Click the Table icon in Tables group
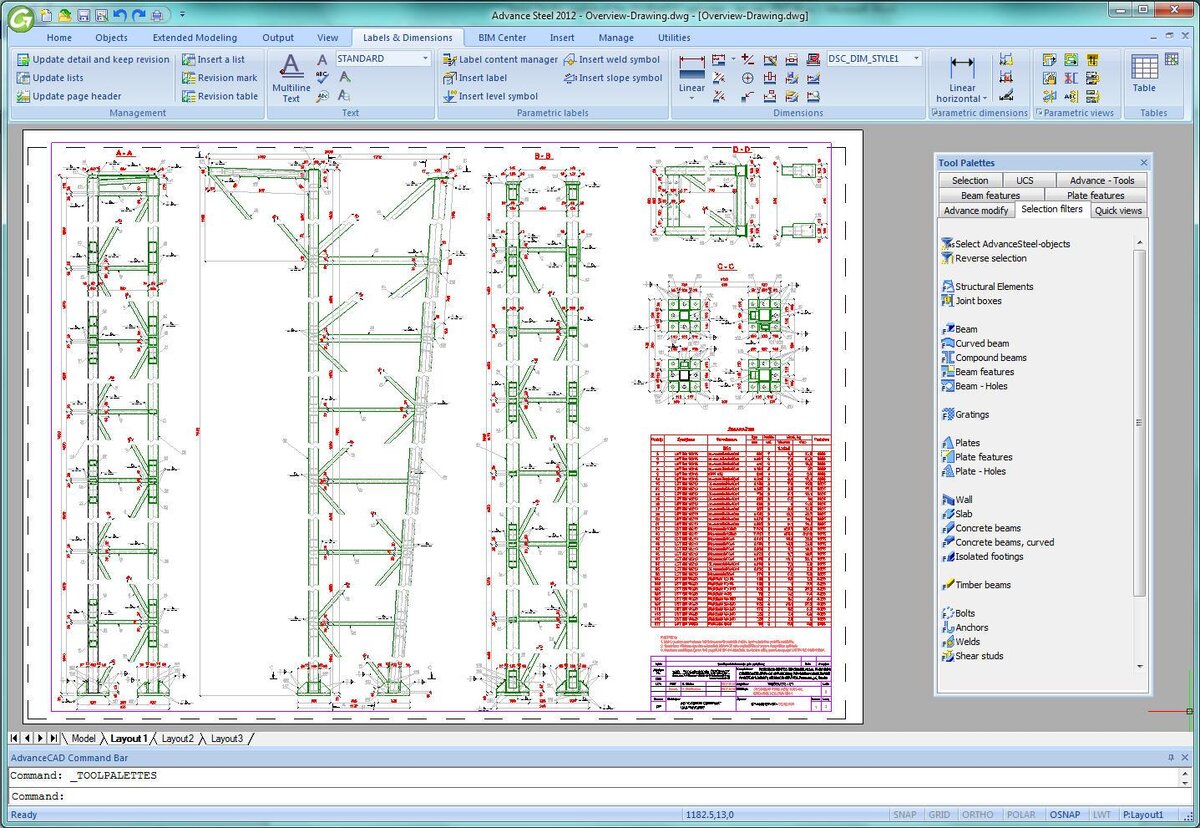The width and height of the screenshot is (1200, 828). pos(1144,68)
